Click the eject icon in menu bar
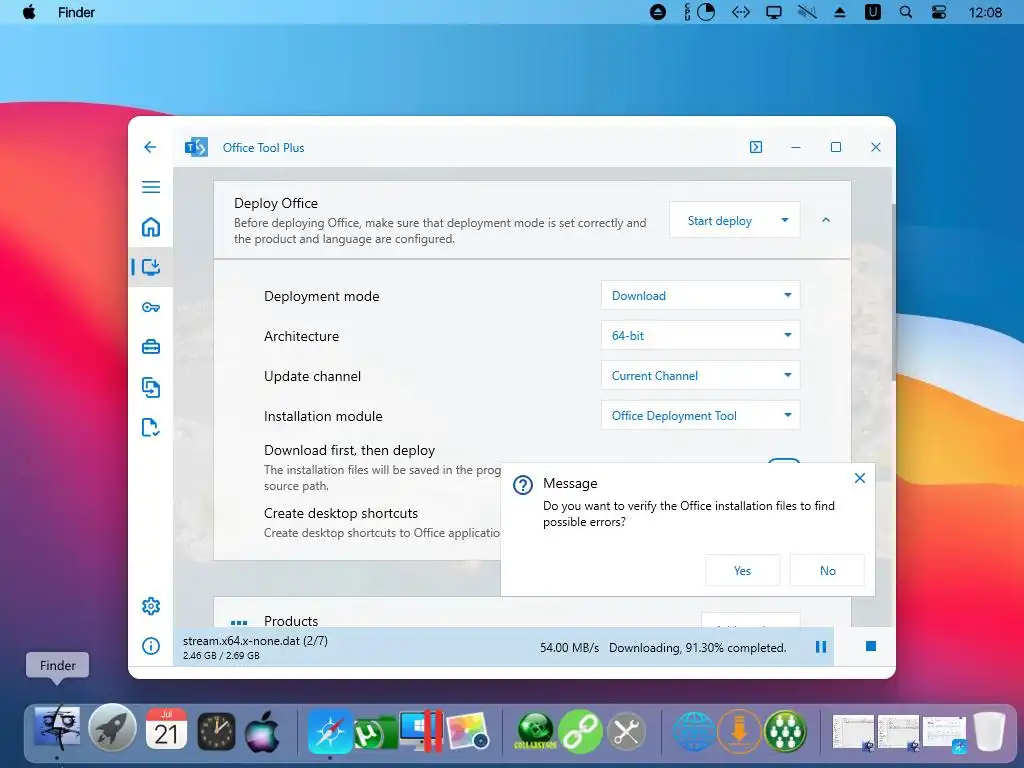 click(840, 12)
